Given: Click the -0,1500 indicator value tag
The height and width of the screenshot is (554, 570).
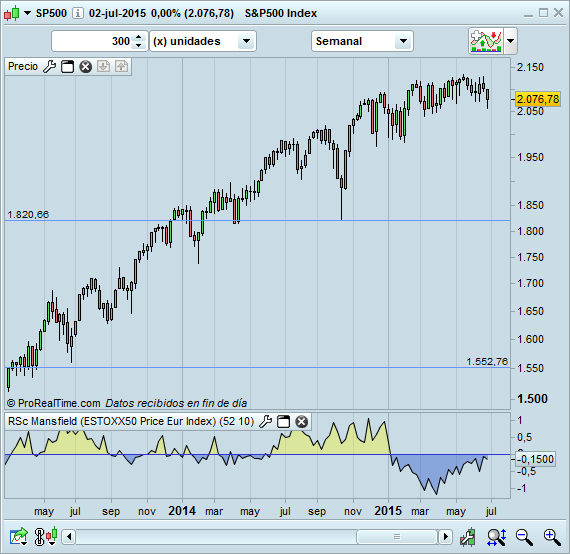Looking at the screenshot, I should (536, 459).
